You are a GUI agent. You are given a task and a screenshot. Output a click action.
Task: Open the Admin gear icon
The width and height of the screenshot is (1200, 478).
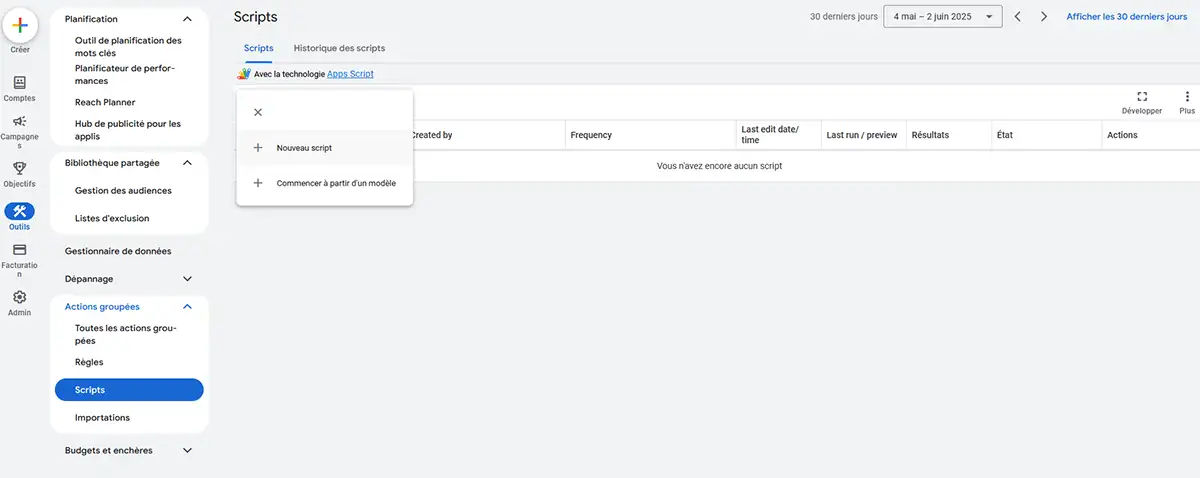click(20, 297)
